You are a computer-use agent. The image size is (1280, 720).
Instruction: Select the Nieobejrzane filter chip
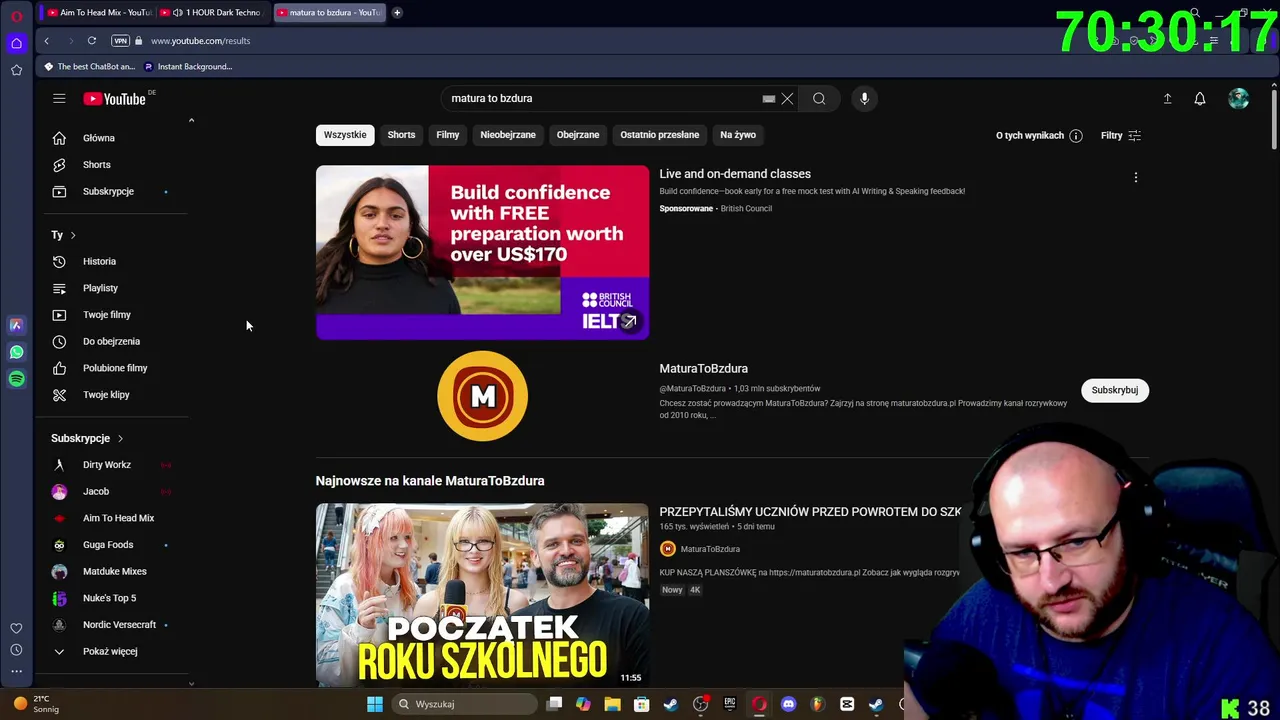point(508,135)
